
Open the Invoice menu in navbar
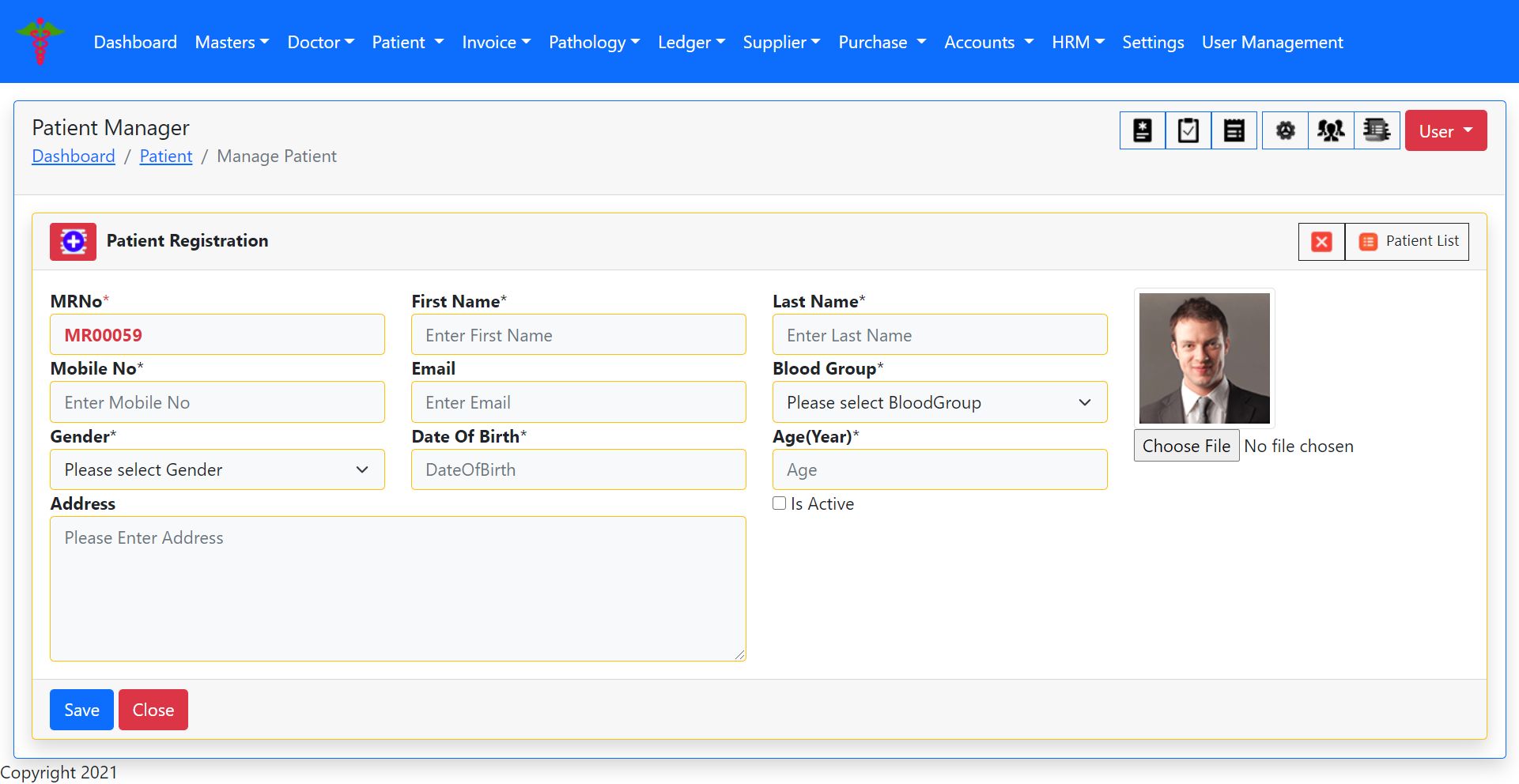pyautogui.click(x=496, y=43)
